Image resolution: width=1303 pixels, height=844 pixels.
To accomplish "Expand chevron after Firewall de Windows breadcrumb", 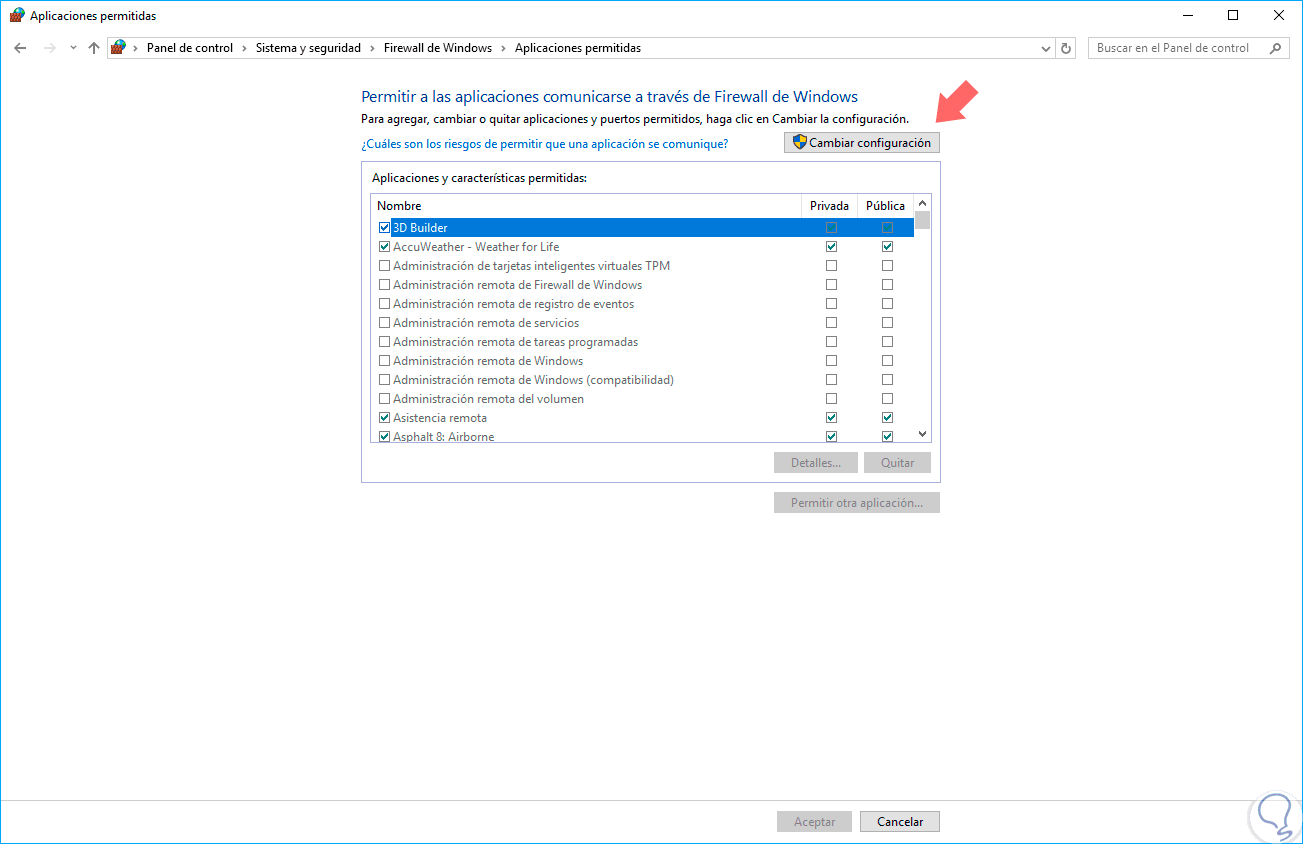I will click(504, 48).
